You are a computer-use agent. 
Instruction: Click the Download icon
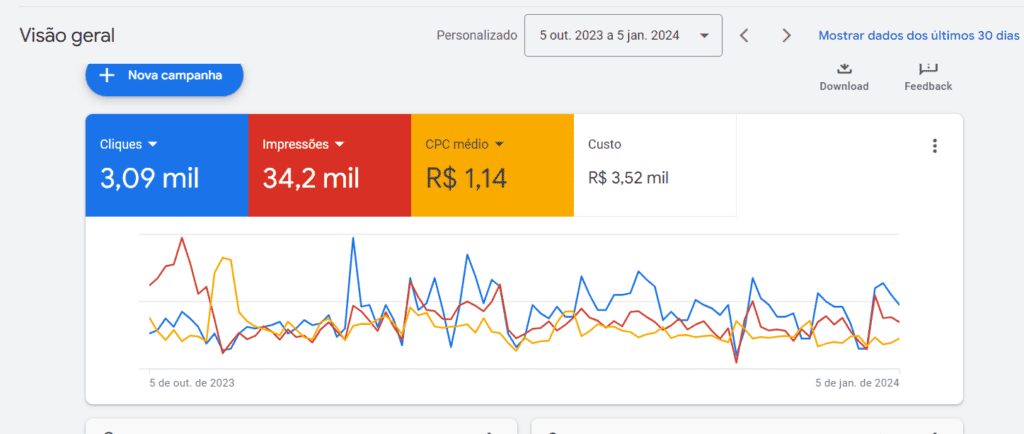point(844,68)
